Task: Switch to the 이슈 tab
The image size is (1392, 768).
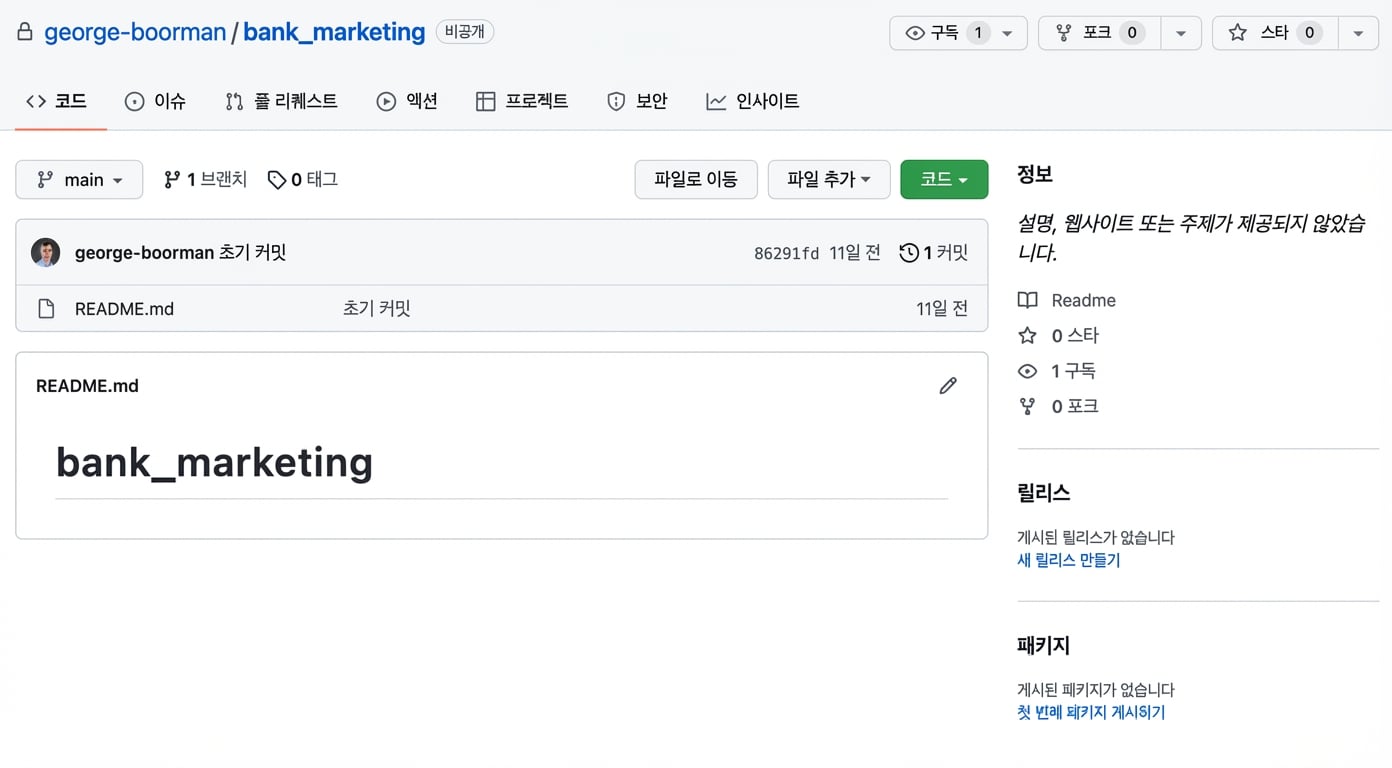Action: click(x=155, y=101)
